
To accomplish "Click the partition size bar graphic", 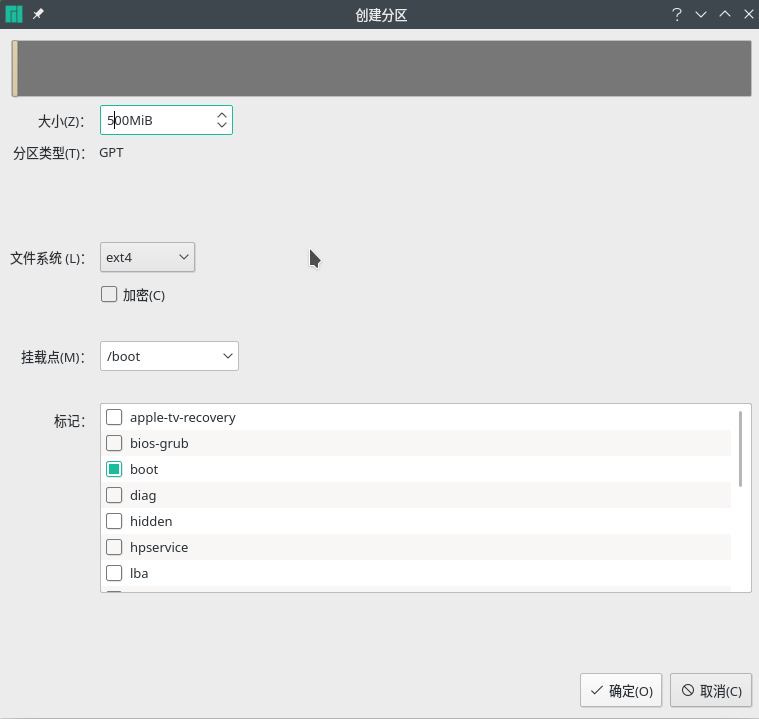I will tap(381, 68).
